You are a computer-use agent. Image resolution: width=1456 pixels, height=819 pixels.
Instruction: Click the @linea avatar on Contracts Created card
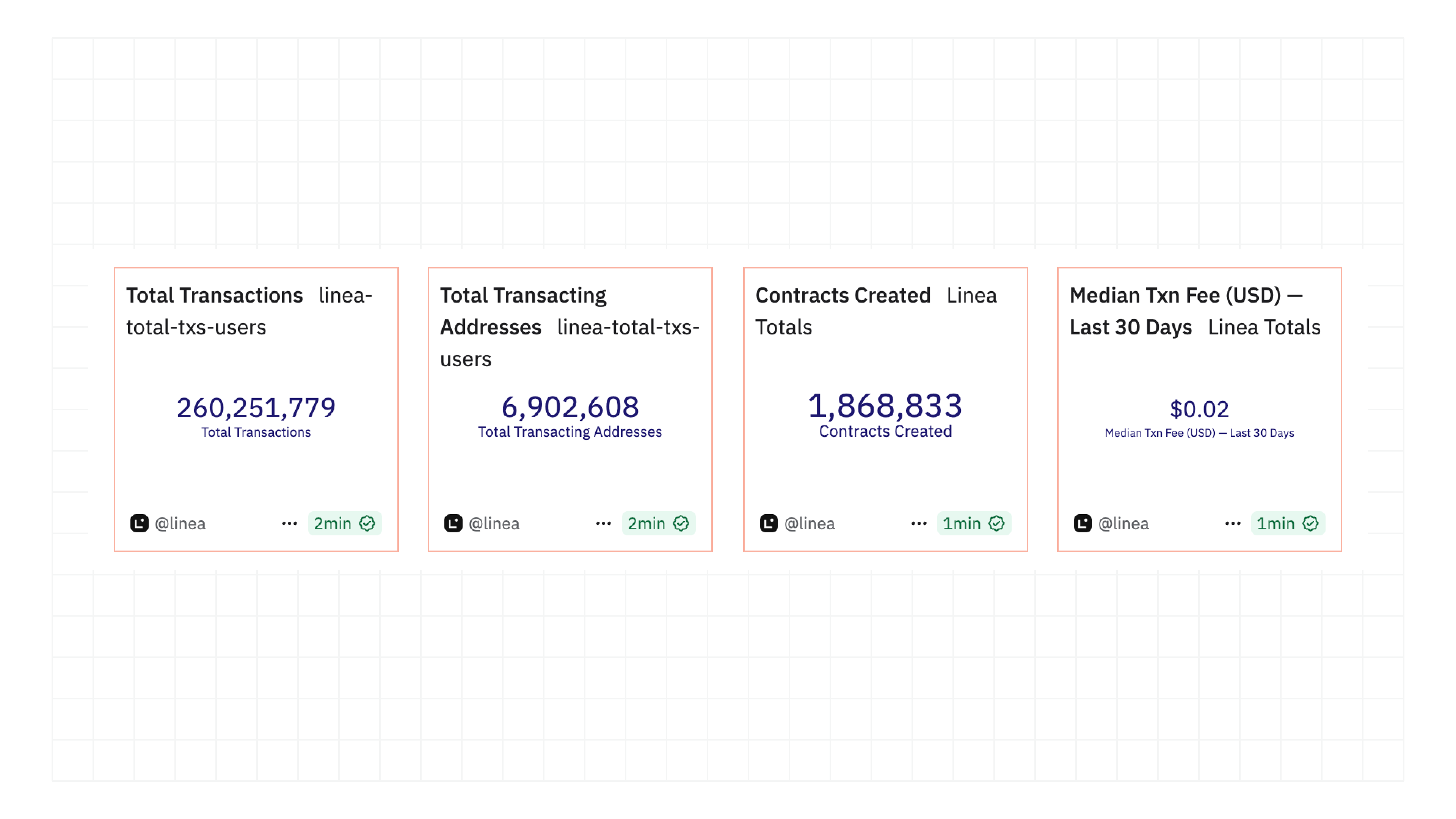click(769, 523)
